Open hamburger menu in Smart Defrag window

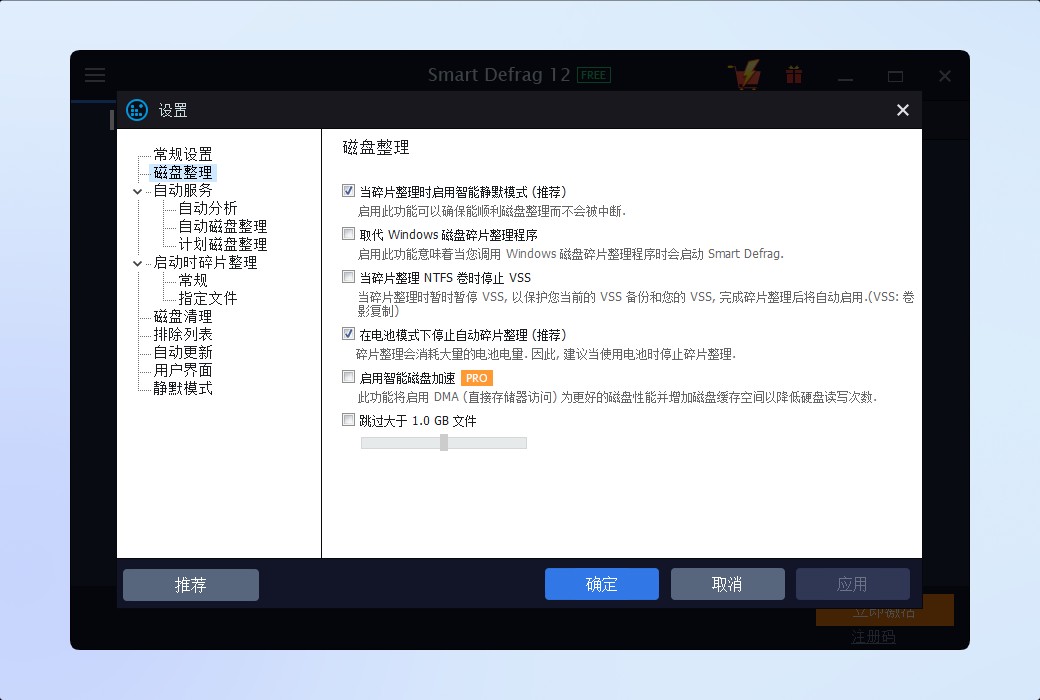click(x=95, y=74)
